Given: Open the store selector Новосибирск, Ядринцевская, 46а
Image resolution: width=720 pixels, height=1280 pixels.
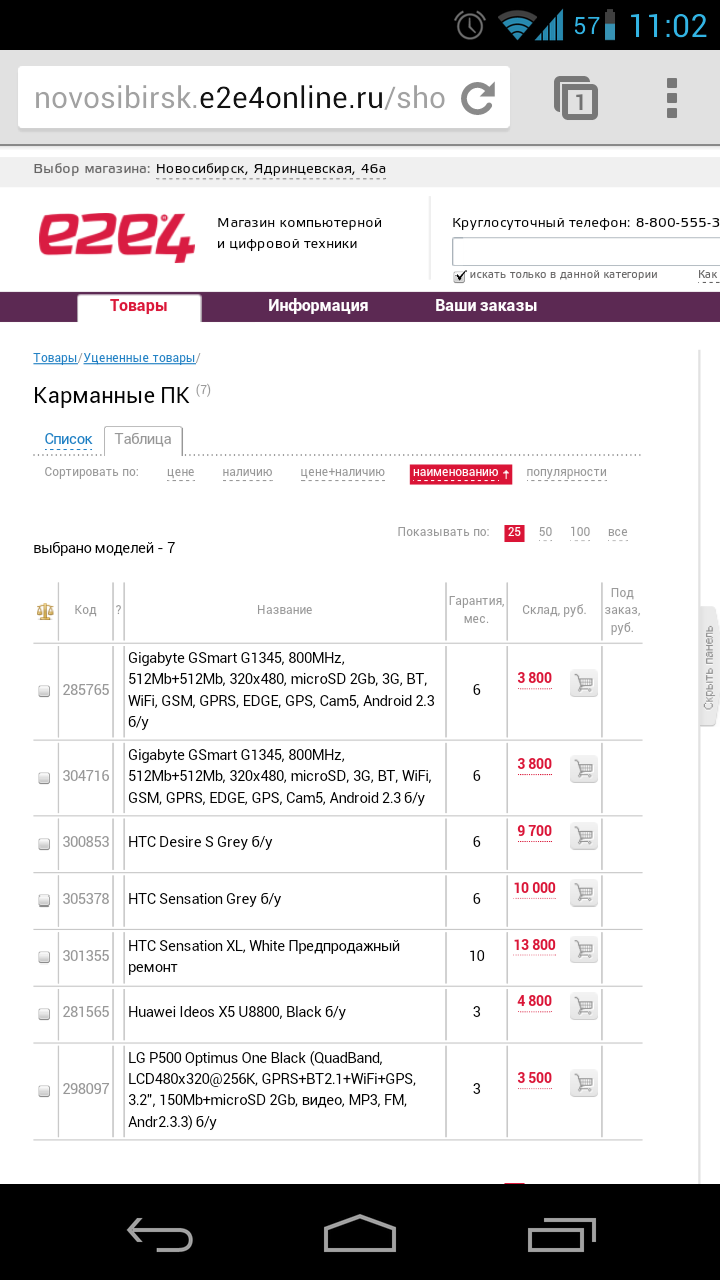Looking at the screenshot, I should [x=271, y=169].
